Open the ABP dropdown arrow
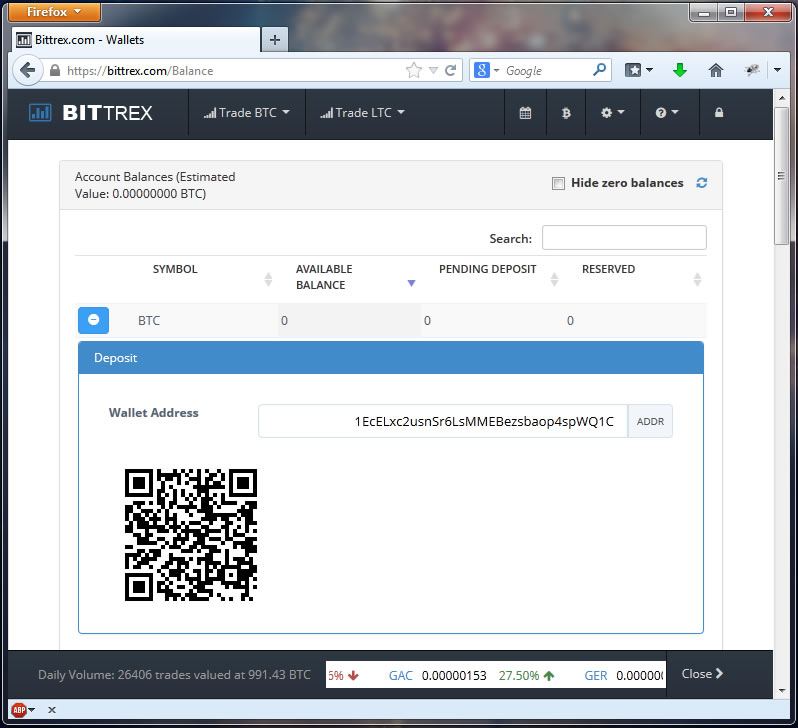The height and width of the screenshot is (728, 798). (32, 710)
